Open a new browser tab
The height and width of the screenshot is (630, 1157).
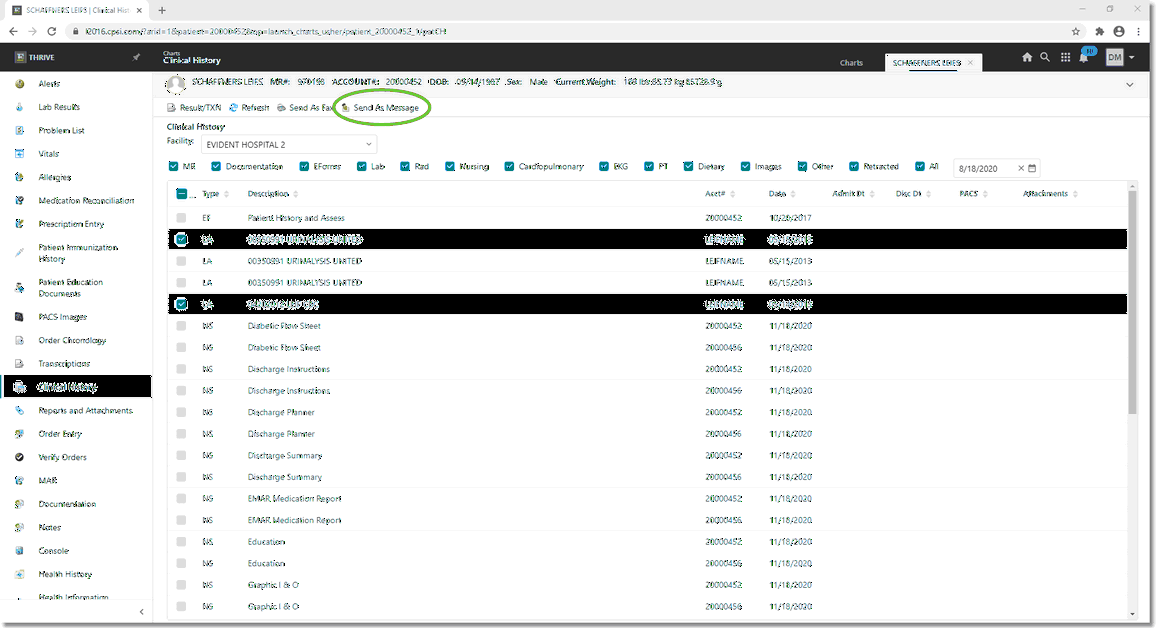162,10
